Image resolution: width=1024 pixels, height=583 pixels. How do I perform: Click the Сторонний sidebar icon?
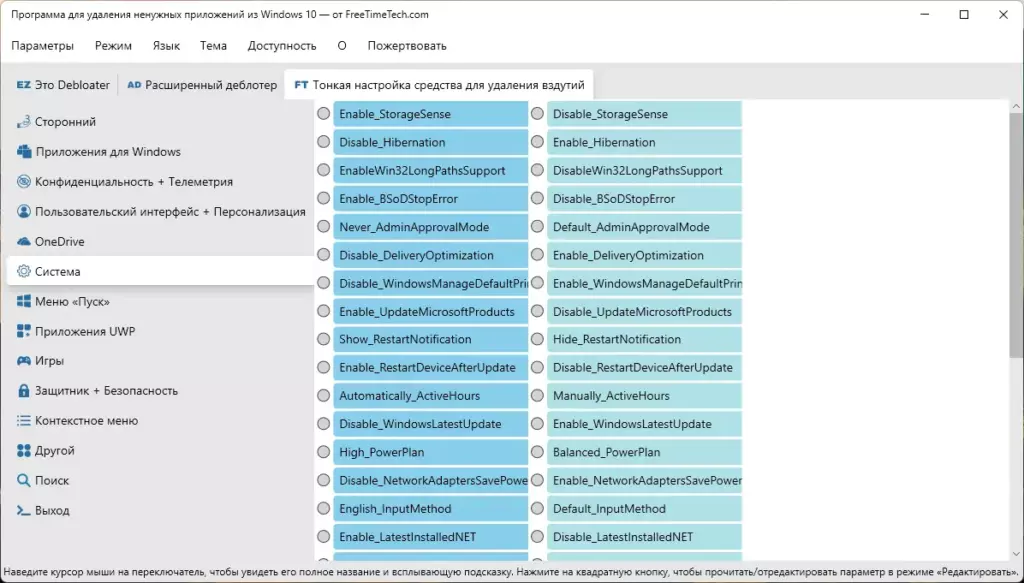click(x=24, y=121)
